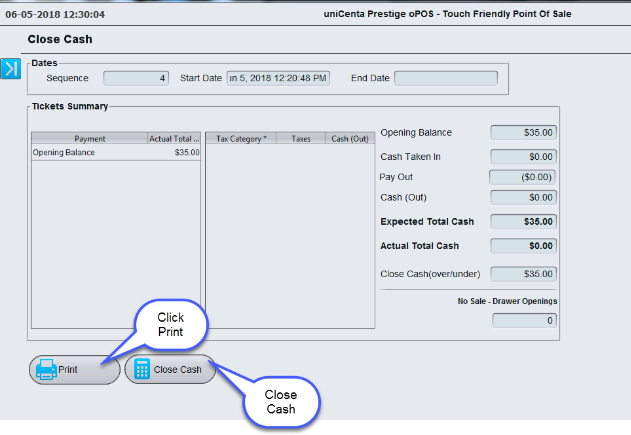Click the $35.00 cell in payments table
This screenshot has height=435, width=631.
coord(187,153)
